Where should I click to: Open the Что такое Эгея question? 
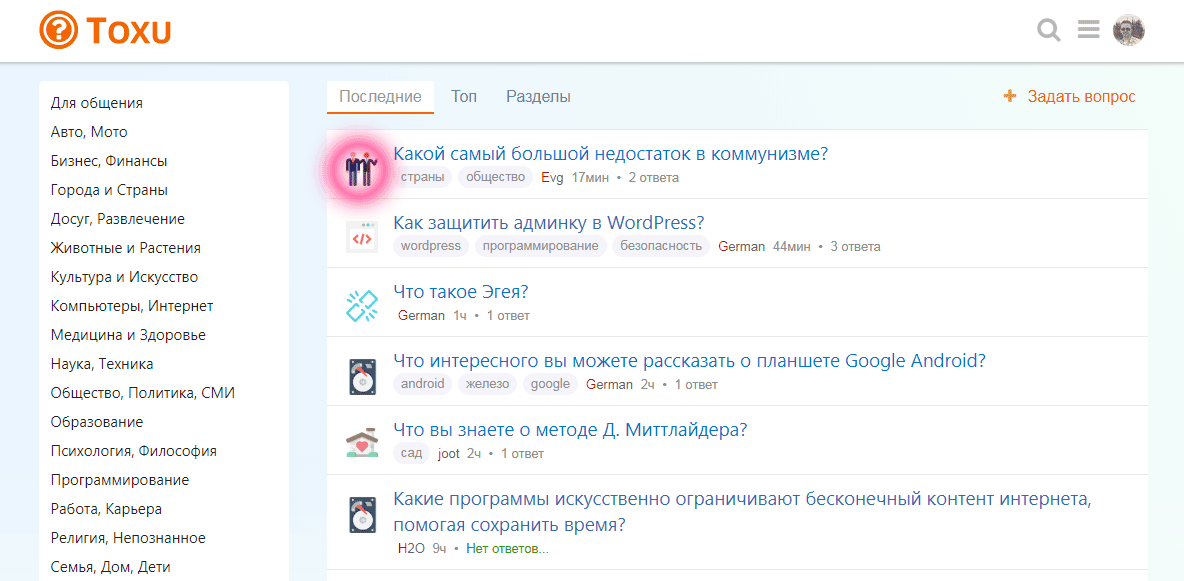click(x=460, y=292)
